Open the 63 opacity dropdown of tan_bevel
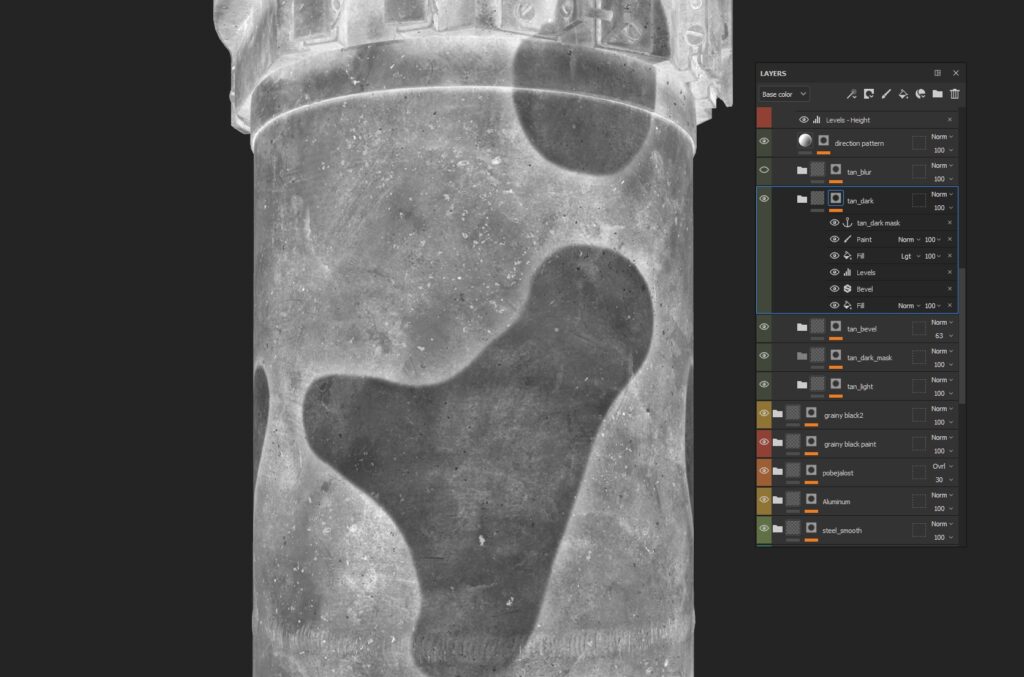The image size is (1024, 677). point(943,336)
